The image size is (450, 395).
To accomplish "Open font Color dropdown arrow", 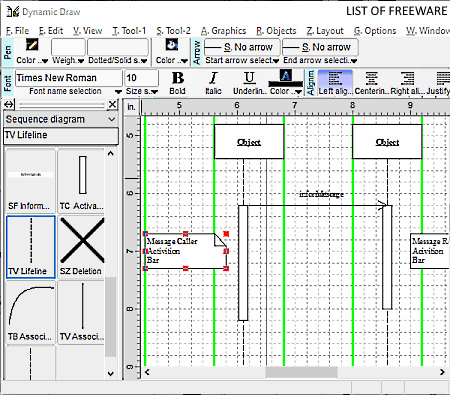I will pos(298,91).
